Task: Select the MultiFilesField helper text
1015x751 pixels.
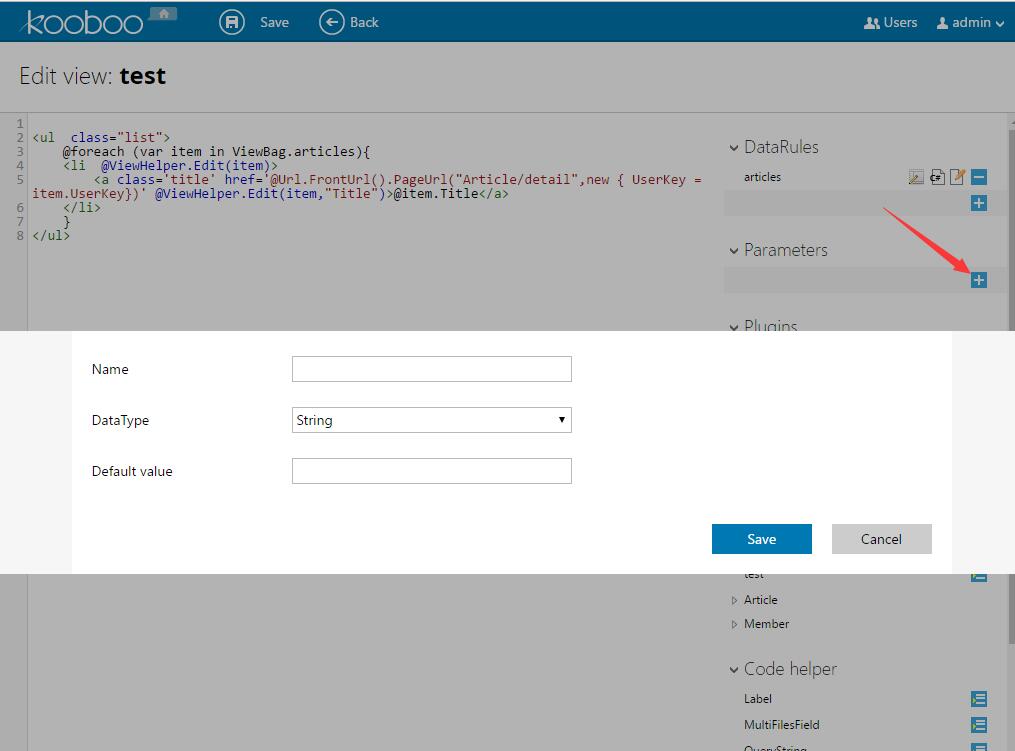Action: point(782,725)
